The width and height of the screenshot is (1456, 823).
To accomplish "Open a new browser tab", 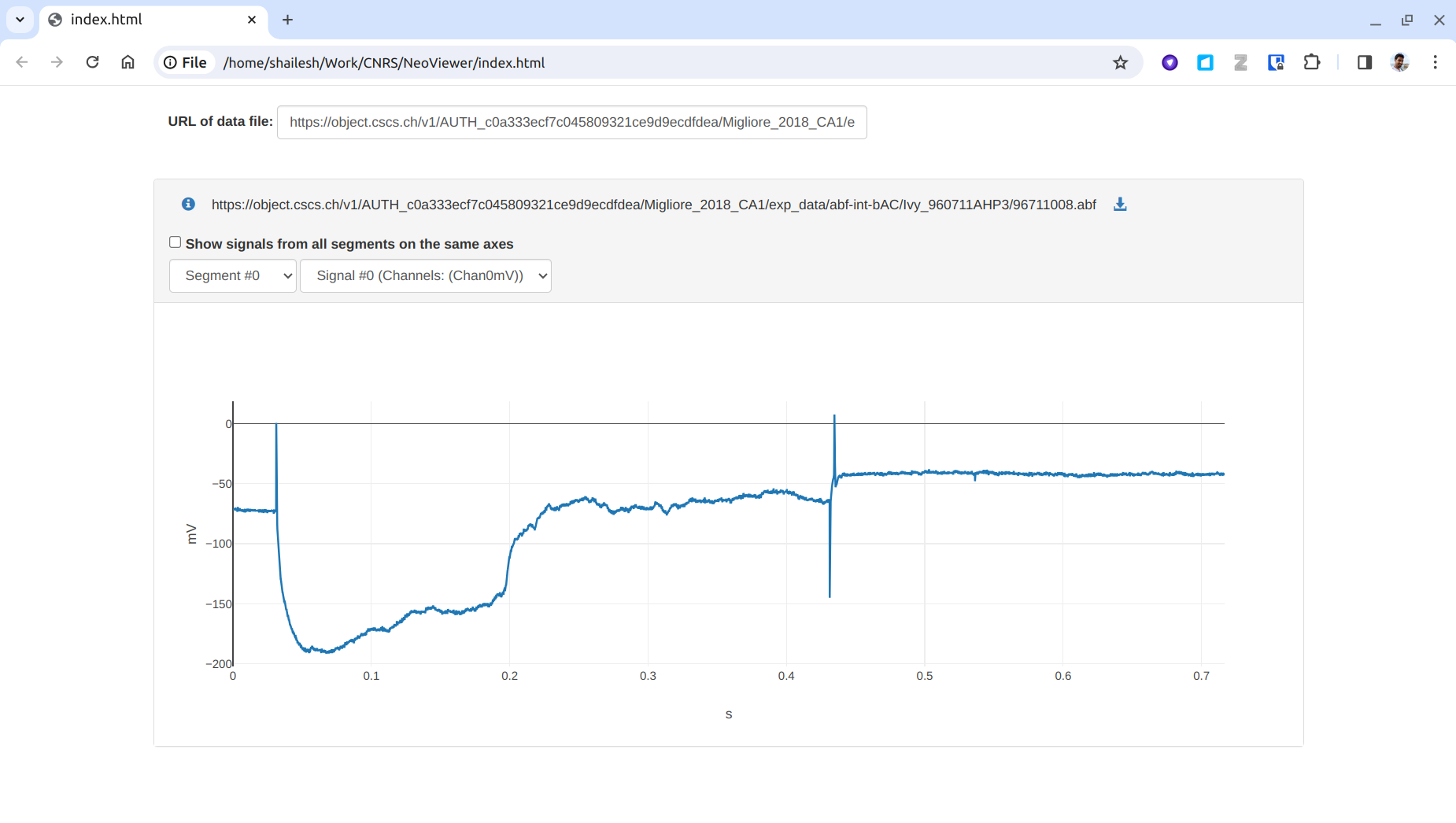I will point(287,20).
